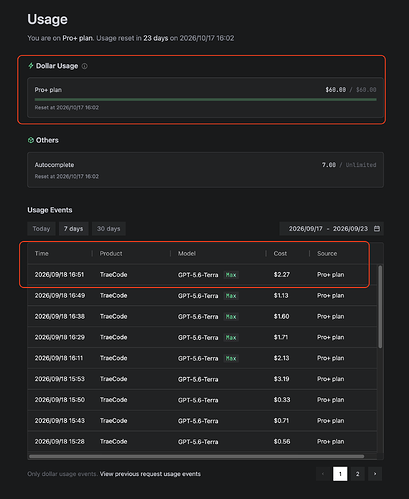The height and width of the screenshot is (499, 409).
Task: Go to page 1
Action: tap(340, 474)
